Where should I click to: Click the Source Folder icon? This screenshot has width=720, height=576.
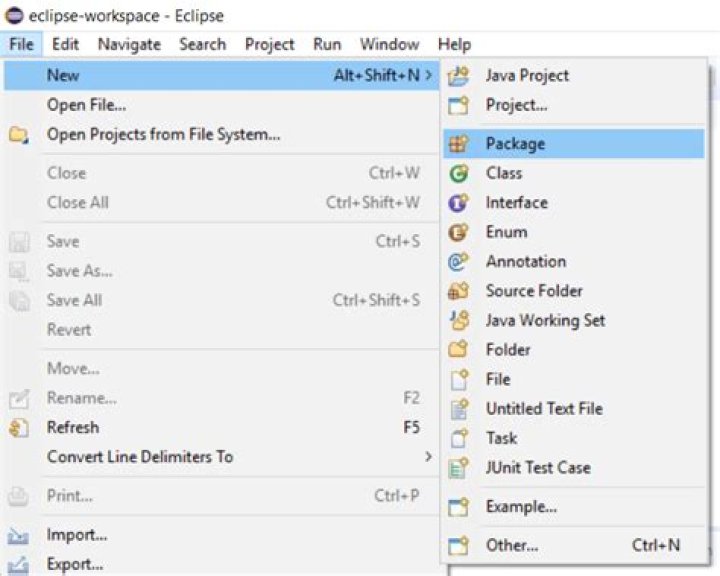[x=459, y=291]
